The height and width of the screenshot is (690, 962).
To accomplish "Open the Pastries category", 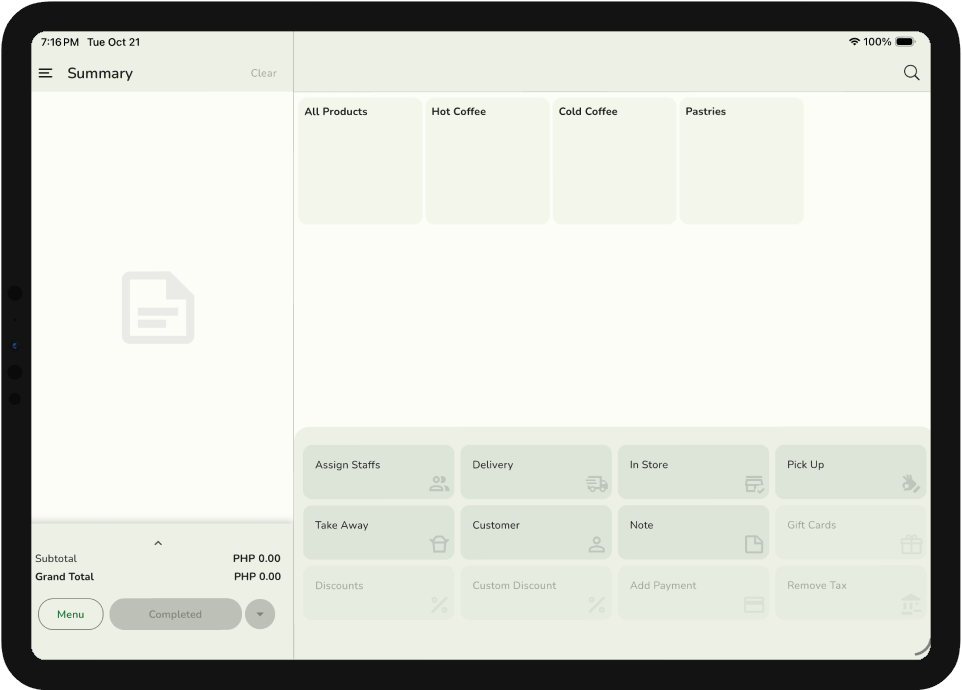I will (741, 160).
